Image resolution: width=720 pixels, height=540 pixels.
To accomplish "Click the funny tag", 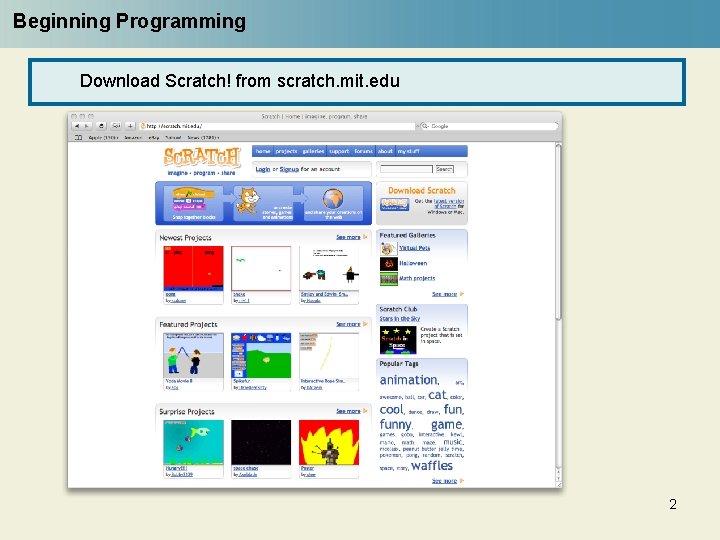I will pos(395,425).
